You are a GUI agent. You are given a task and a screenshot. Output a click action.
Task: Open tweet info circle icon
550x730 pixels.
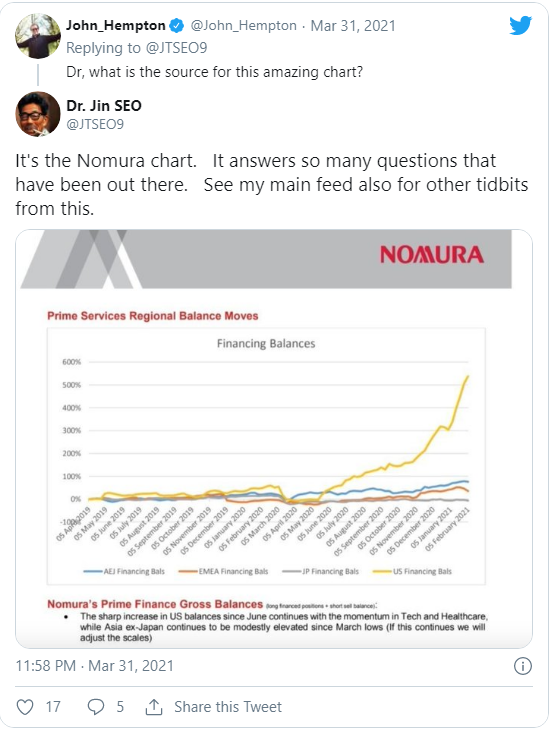coord(523,666)
